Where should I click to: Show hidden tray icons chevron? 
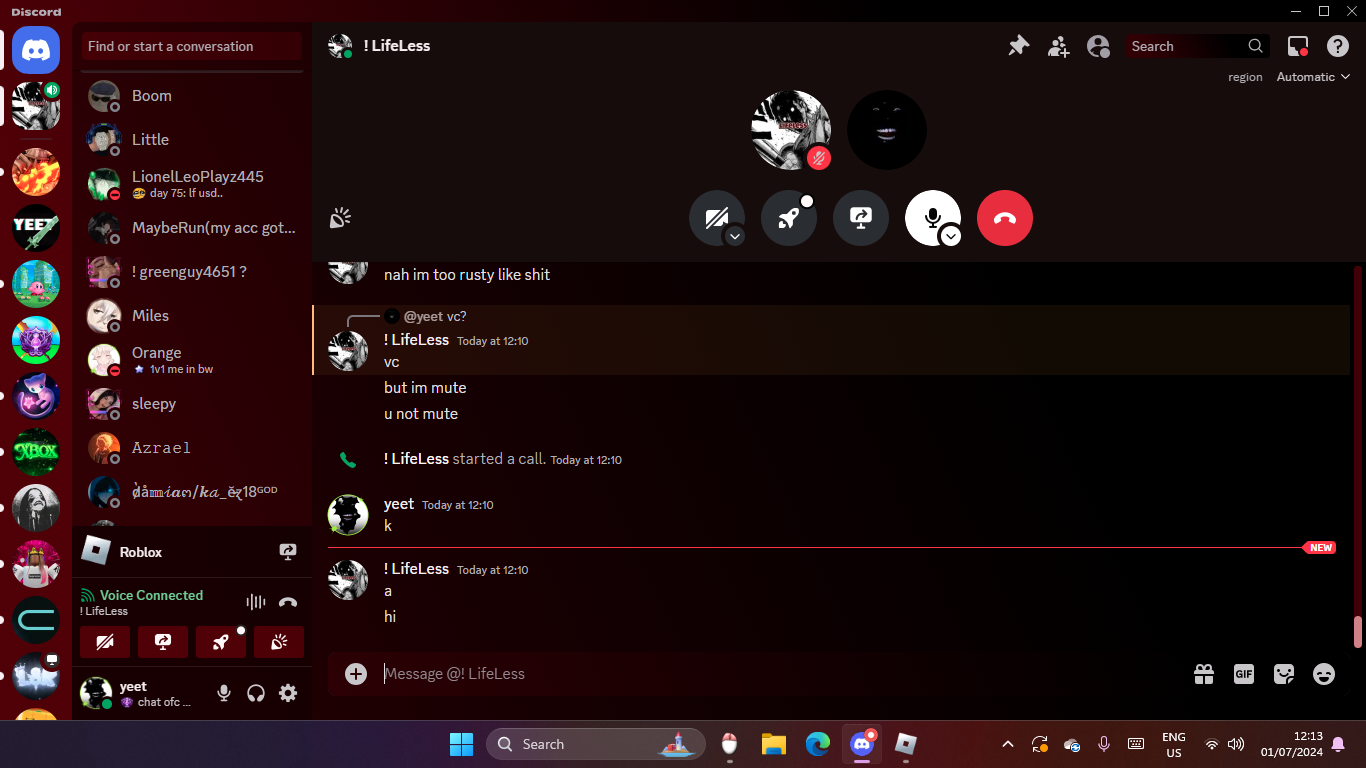click(x=1008, y=744)
